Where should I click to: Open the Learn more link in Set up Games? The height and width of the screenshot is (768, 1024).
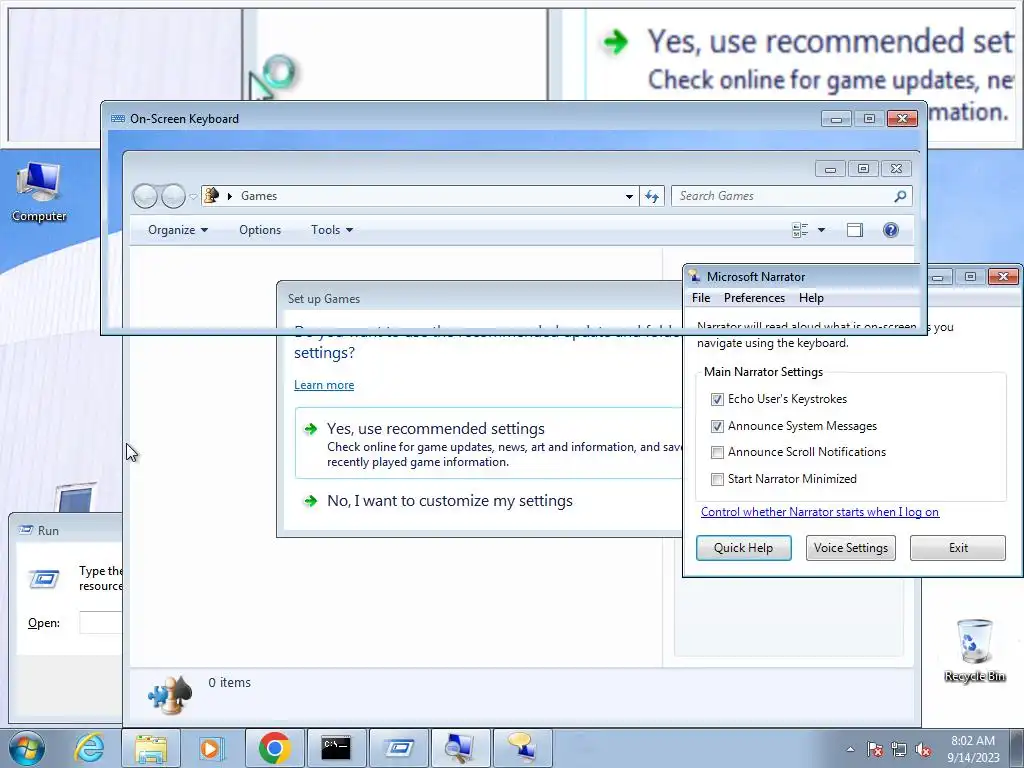coord(324,385)
